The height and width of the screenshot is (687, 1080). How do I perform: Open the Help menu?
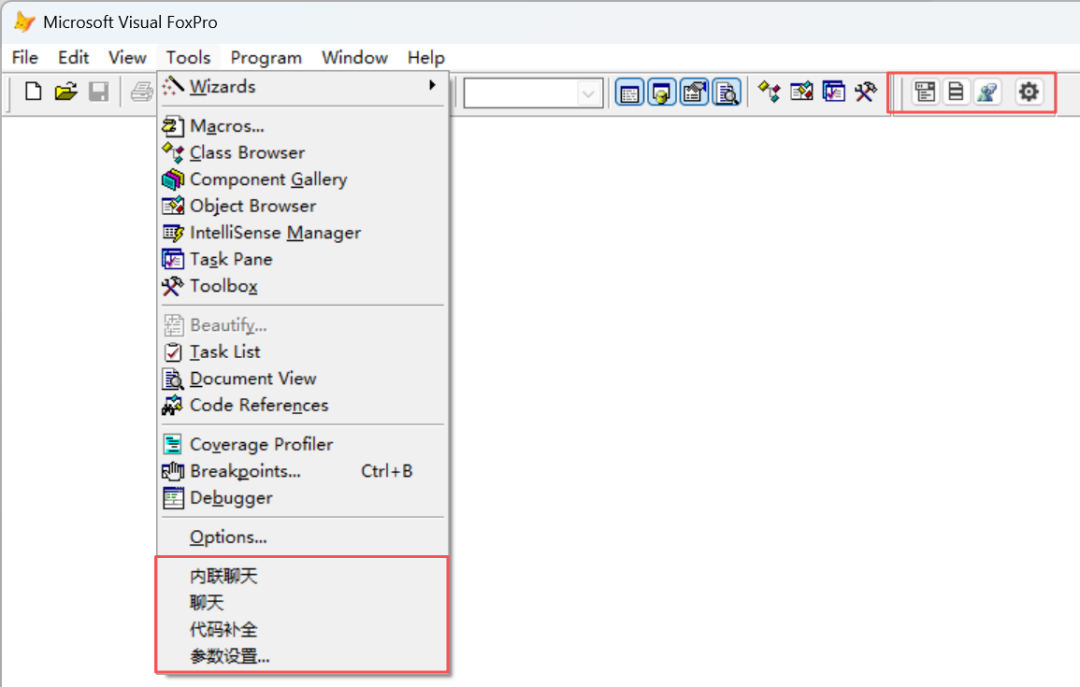click(x=426, y=57)
